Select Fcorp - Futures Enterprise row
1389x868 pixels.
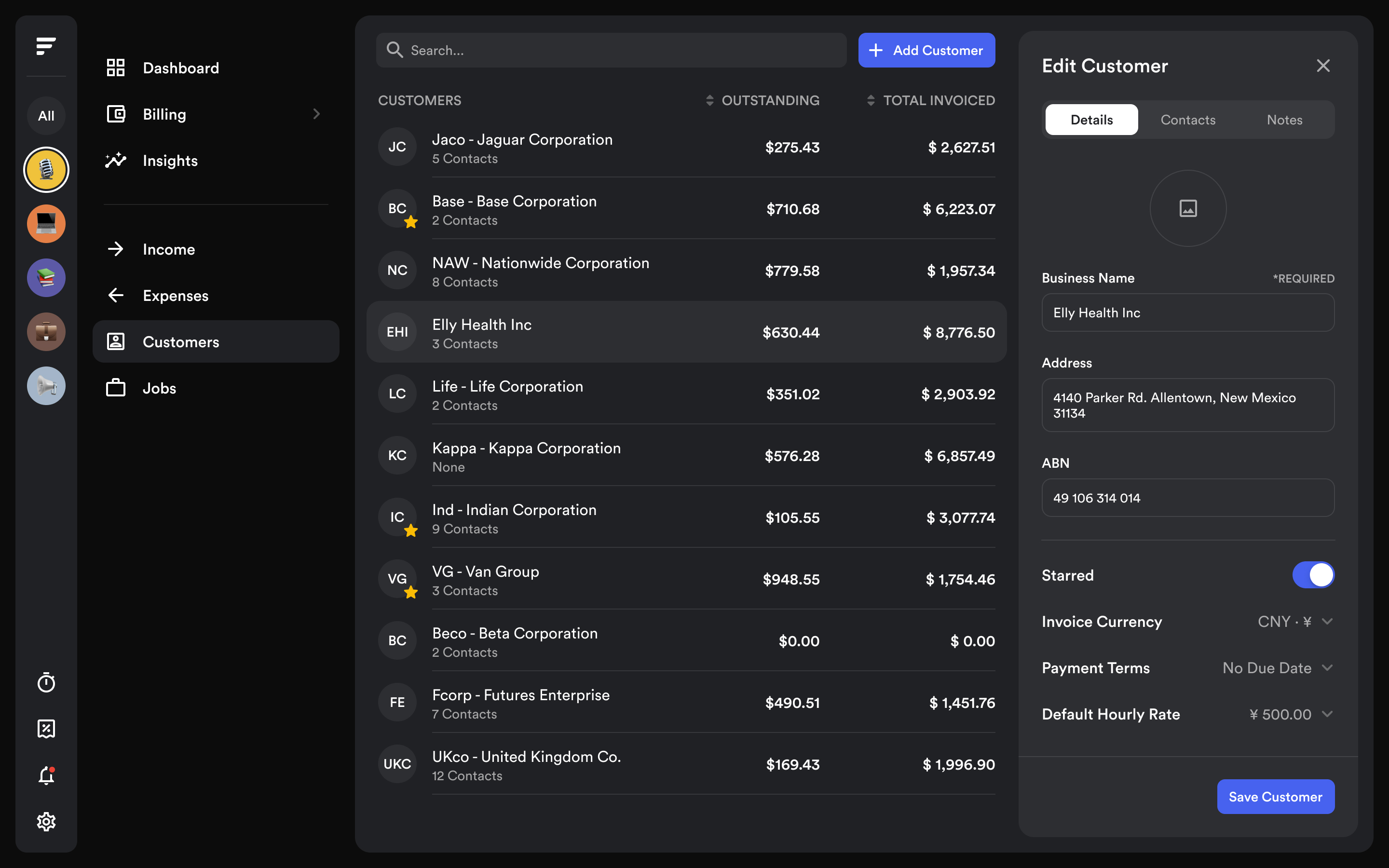pos(686,702)
